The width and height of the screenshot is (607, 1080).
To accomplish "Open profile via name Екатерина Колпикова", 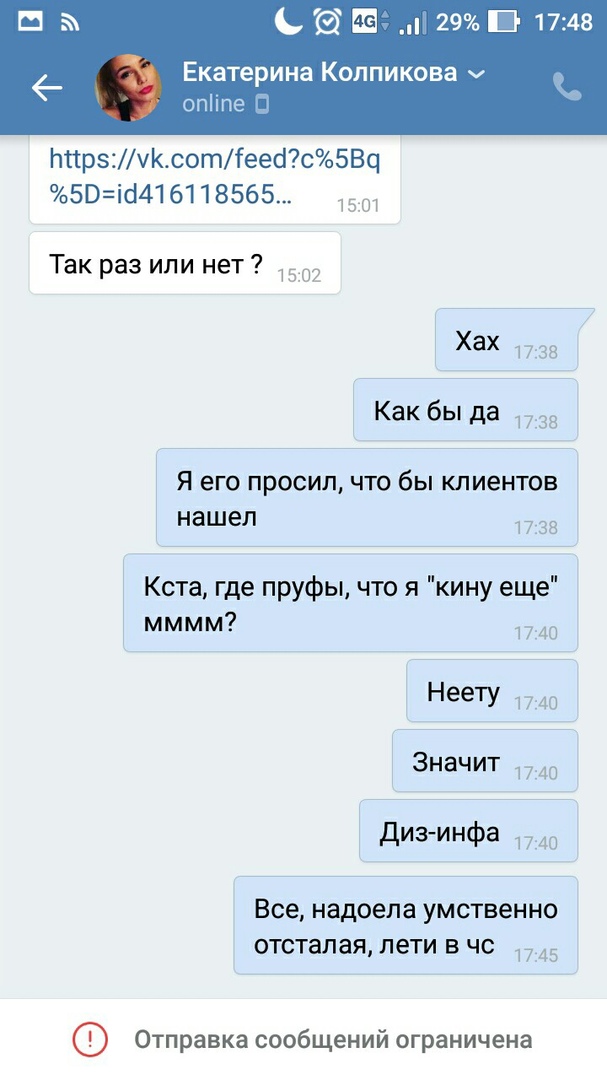I will [320, 72].
